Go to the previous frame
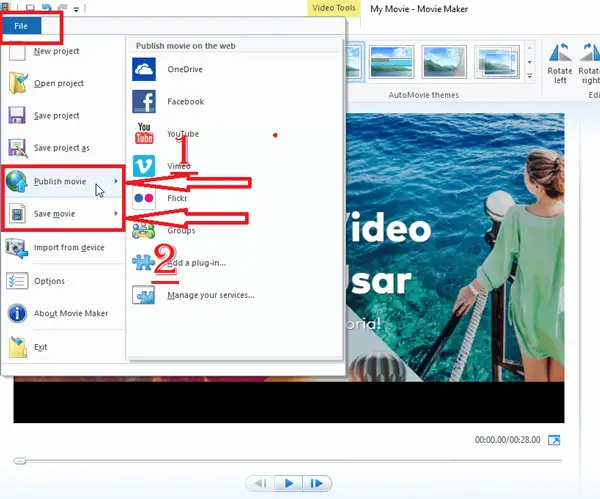This screenshot has width=600, height=499. click(x=261, y=483)
